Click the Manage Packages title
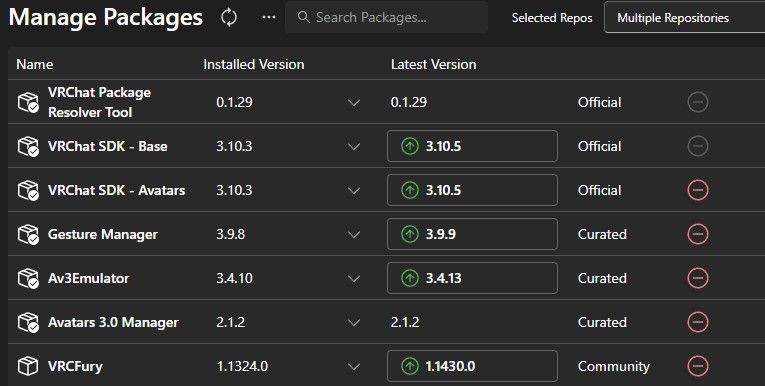The image size is (765, 386). (105, 18)
